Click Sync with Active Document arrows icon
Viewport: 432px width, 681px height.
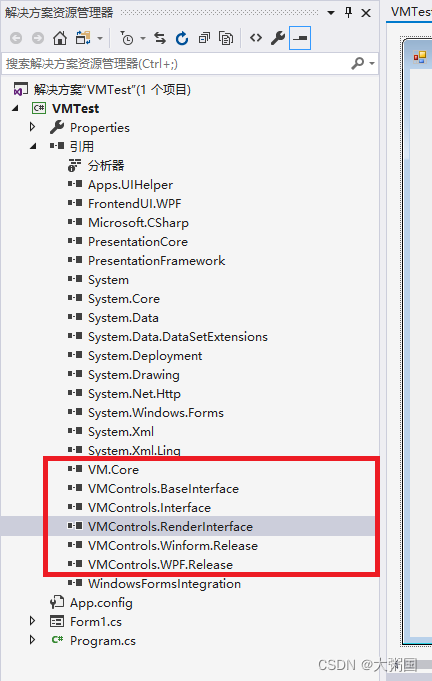pyautogui.click(x=160, y=38)
